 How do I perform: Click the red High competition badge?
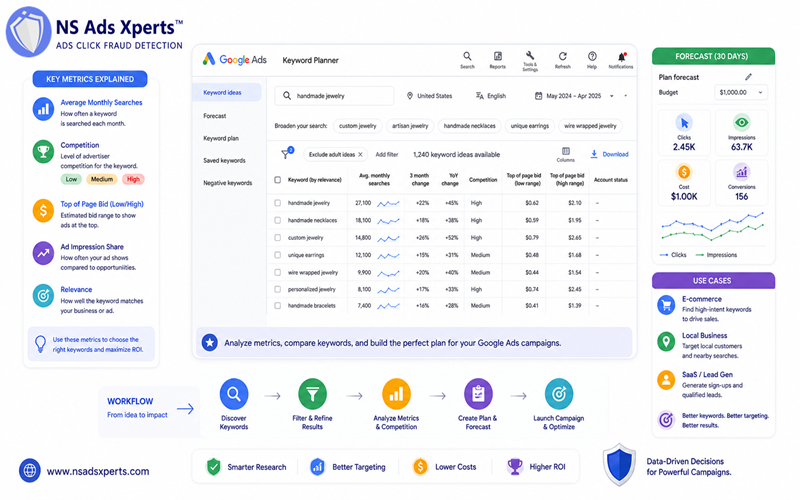pos(133,180)
